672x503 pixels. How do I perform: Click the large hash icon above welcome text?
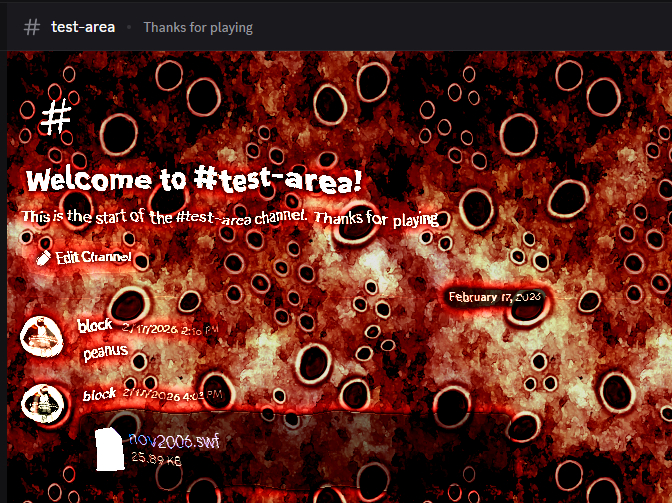point(56,116)
